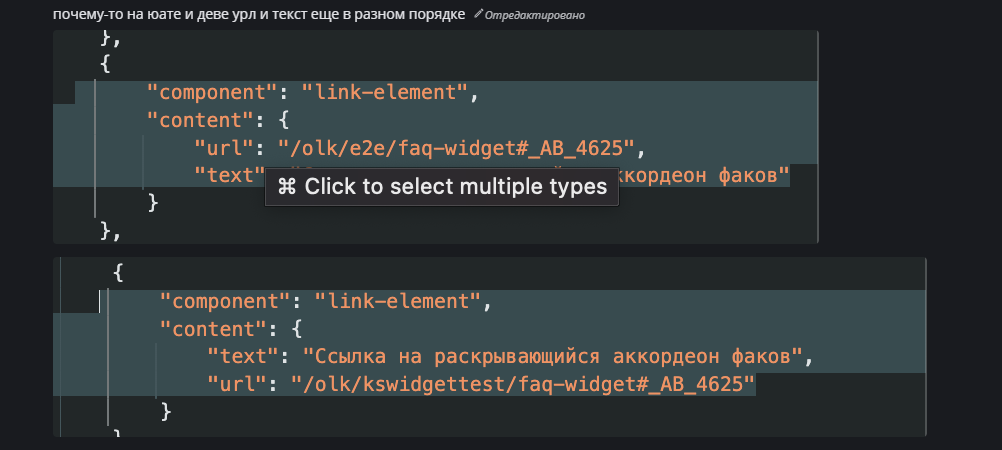Open the second code snippet image at its opening brace
The image size is (1002, 450).
pos(118,273)
